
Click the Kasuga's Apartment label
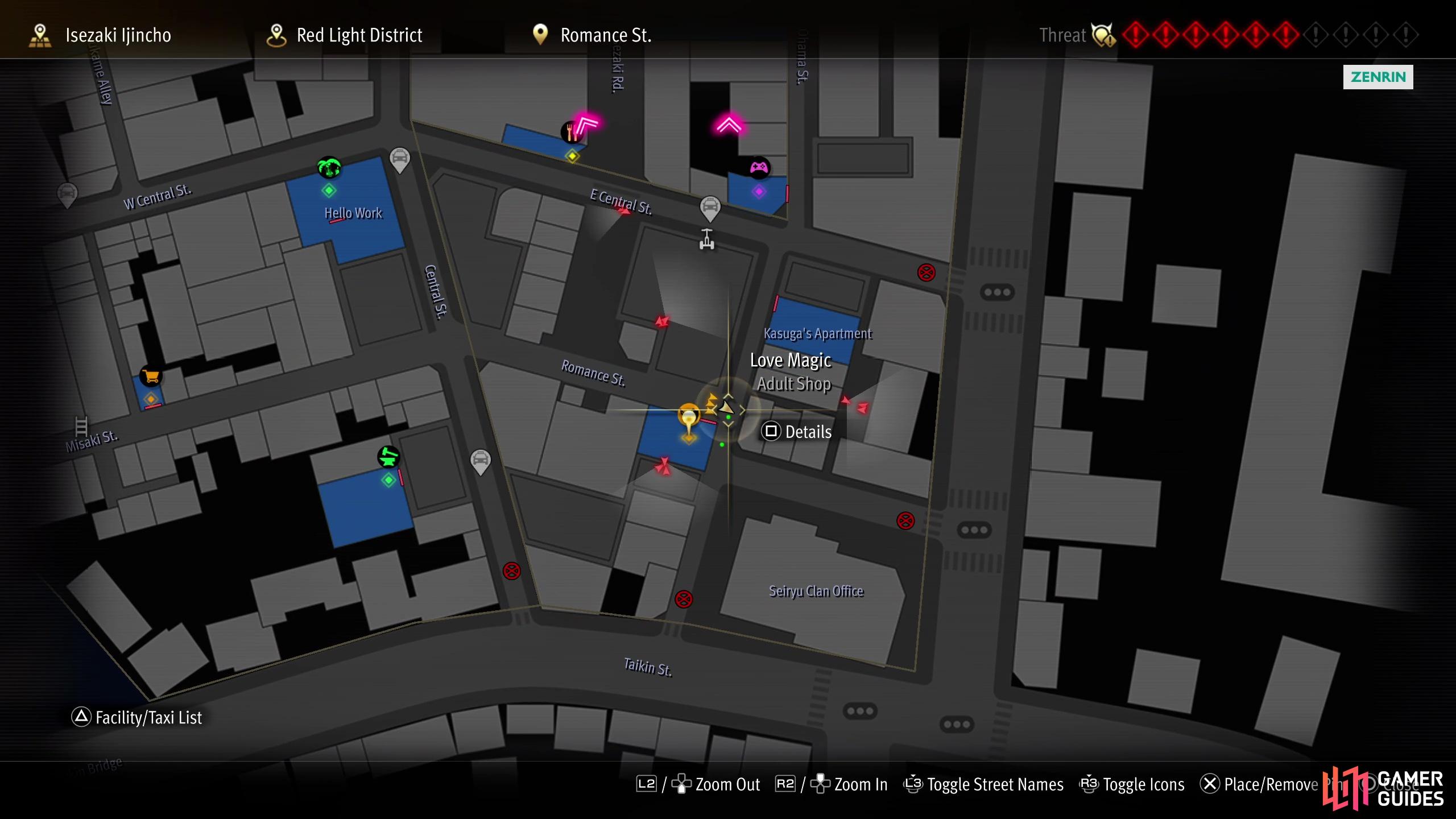[x=817, y=333]
